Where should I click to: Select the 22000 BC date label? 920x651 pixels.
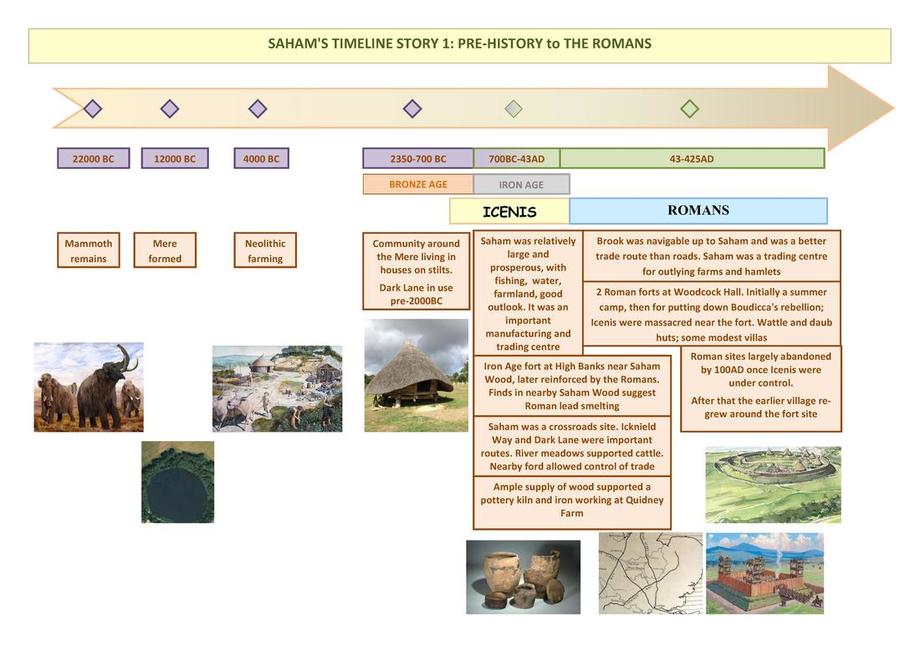click(93, 158)
